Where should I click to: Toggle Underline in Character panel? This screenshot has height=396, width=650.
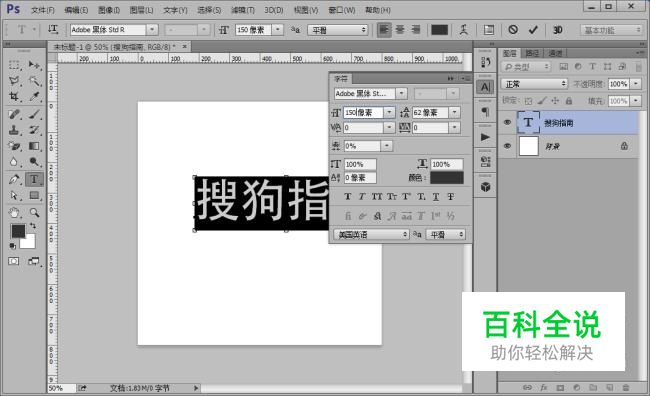(436, 197)
